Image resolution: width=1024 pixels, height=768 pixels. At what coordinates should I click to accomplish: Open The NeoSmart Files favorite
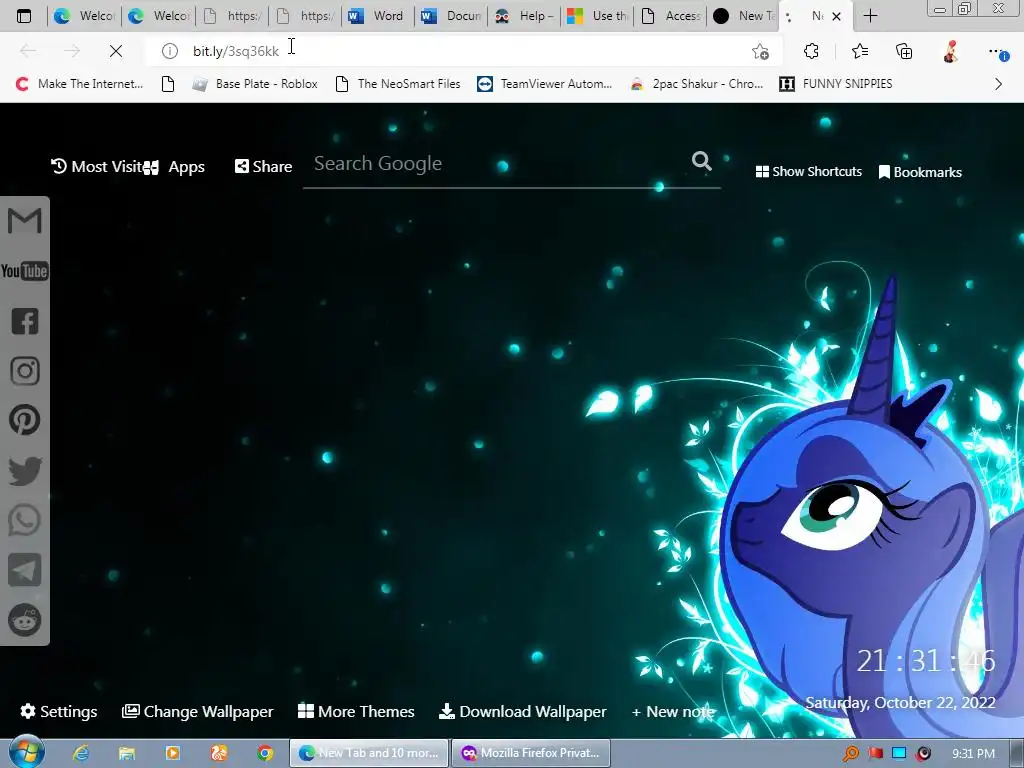pos(398,84)
